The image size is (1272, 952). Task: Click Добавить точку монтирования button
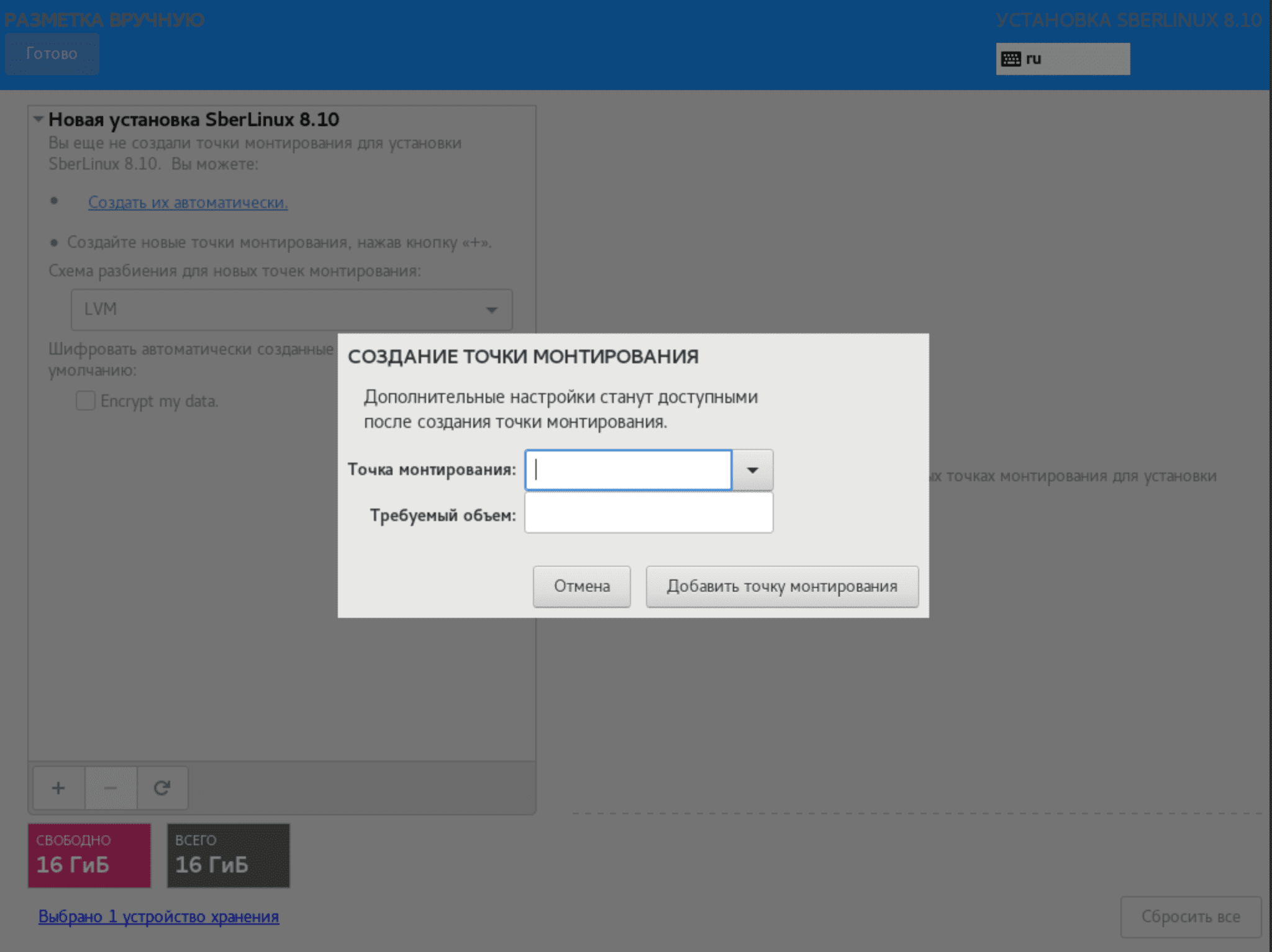[782, 586]
